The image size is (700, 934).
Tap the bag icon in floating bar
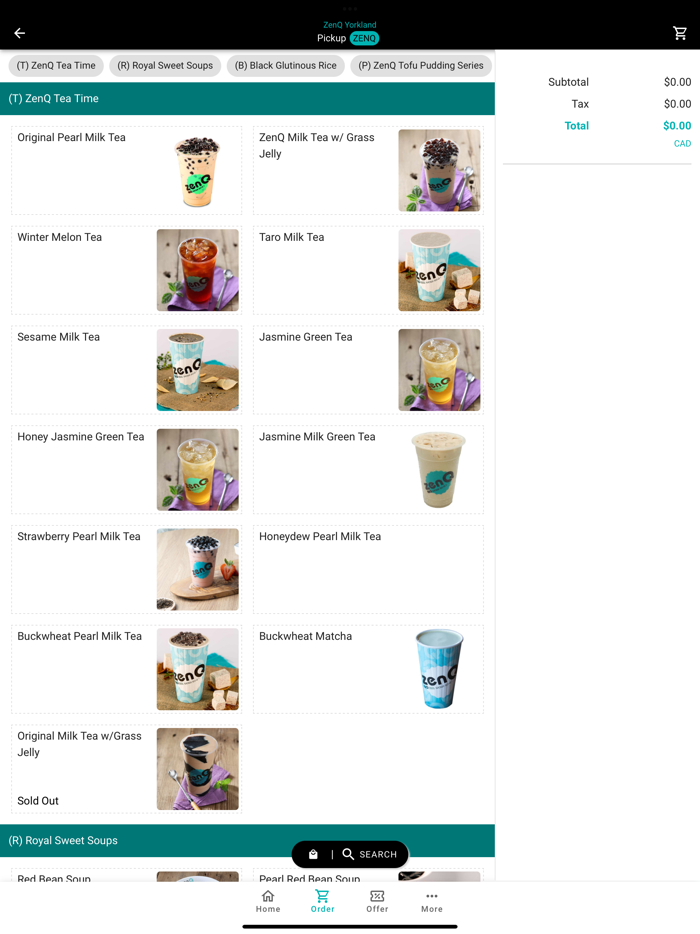tap(313, 854)
